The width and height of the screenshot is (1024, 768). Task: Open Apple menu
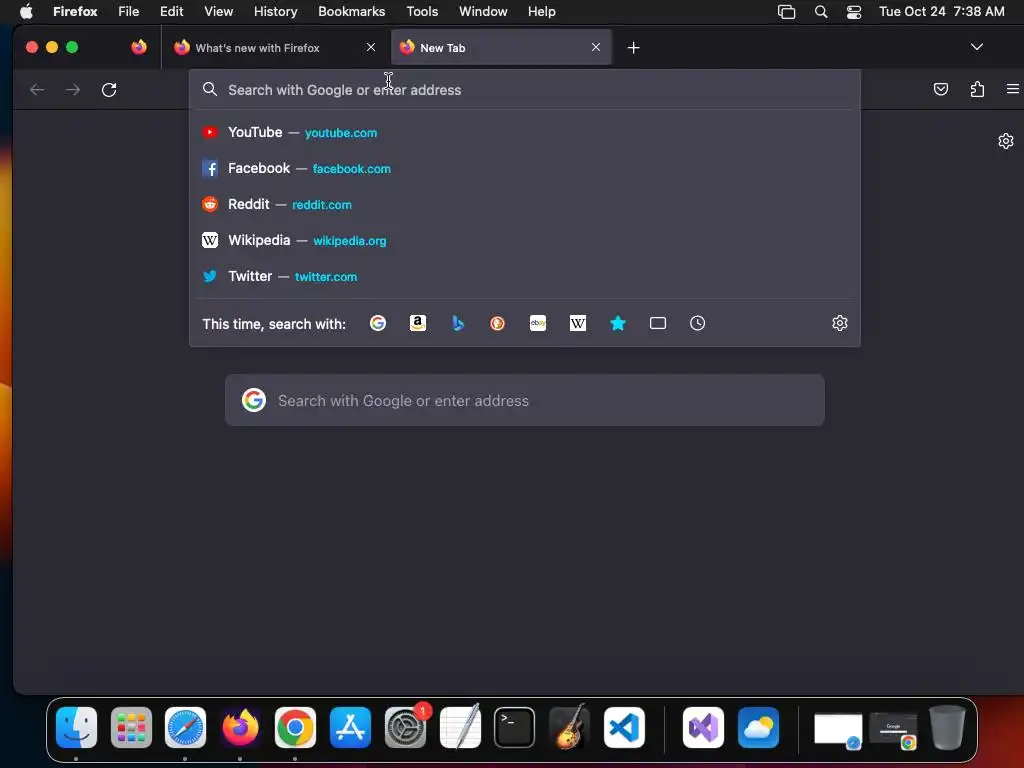tap(26, 11)
